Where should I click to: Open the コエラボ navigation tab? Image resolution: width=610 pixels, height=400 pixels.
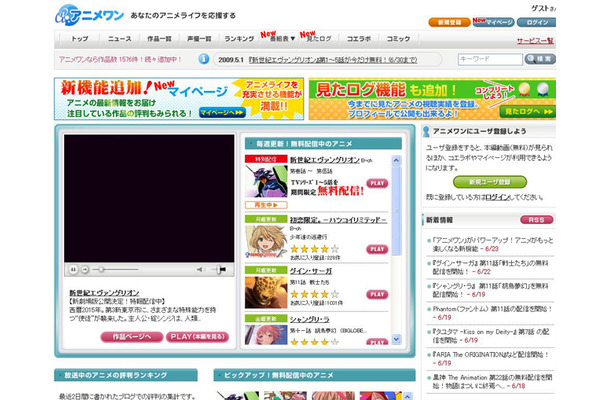(359, 39)
